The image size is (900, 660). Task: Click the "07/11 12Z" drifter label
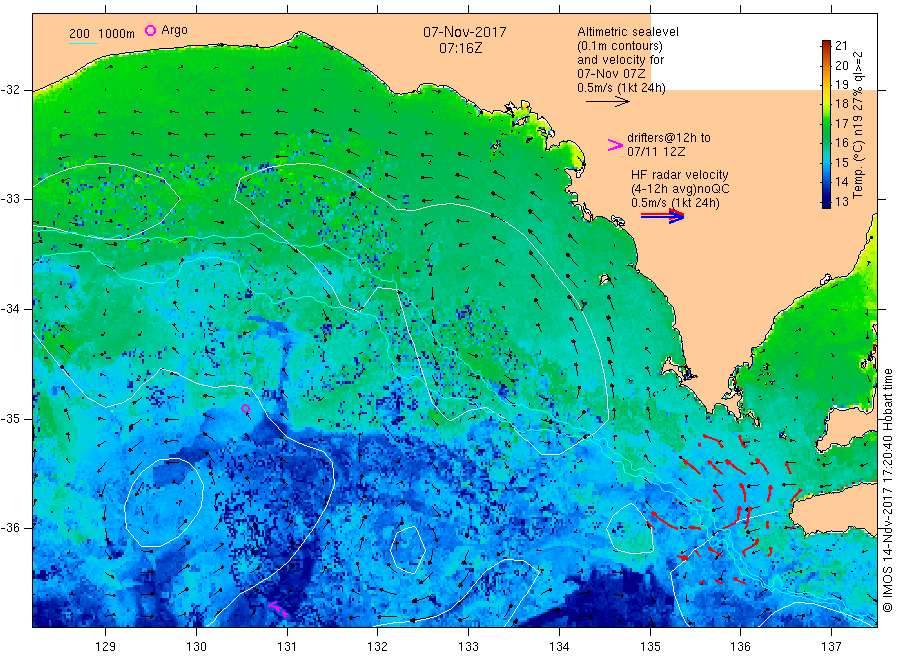click(x=655, y=152)
